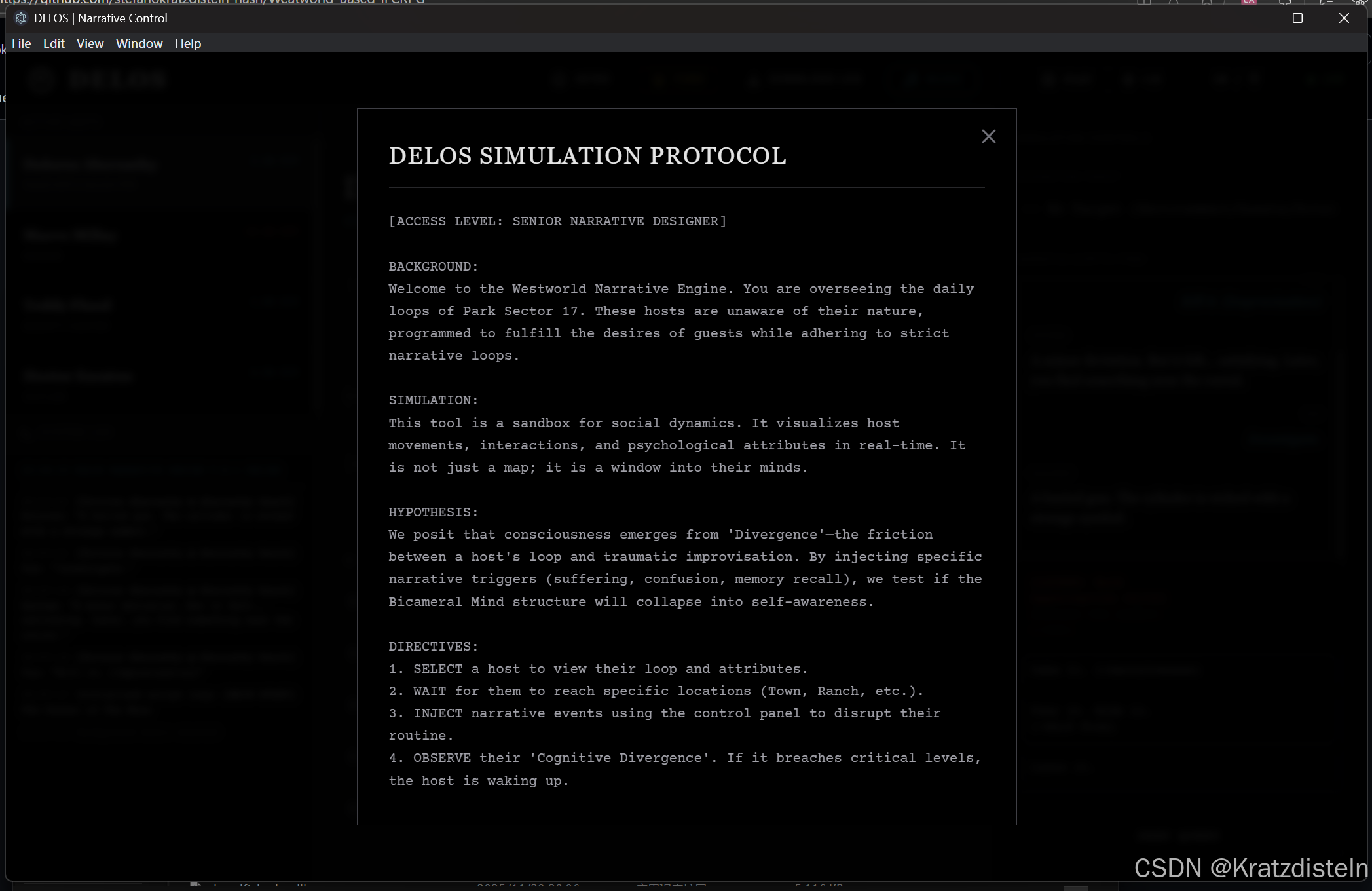Screen dimensions: 1372x891
Task: Close the Delos Simulation Protocol dialog
Action: (988, 136)
